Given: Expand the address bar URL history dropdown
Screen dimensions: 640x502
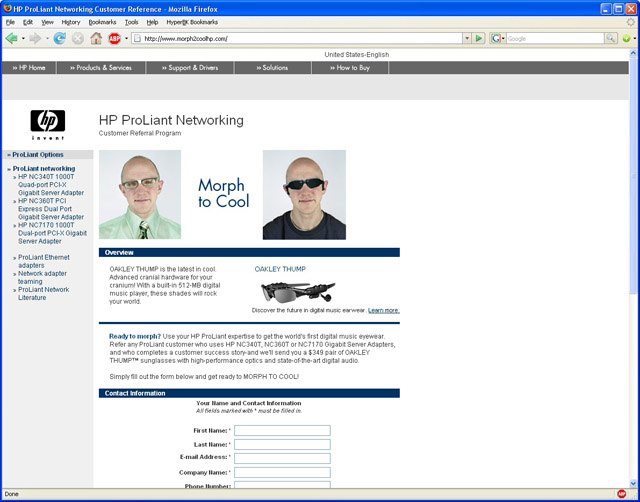Looking at the screenshot, I should tap(467, 38).
